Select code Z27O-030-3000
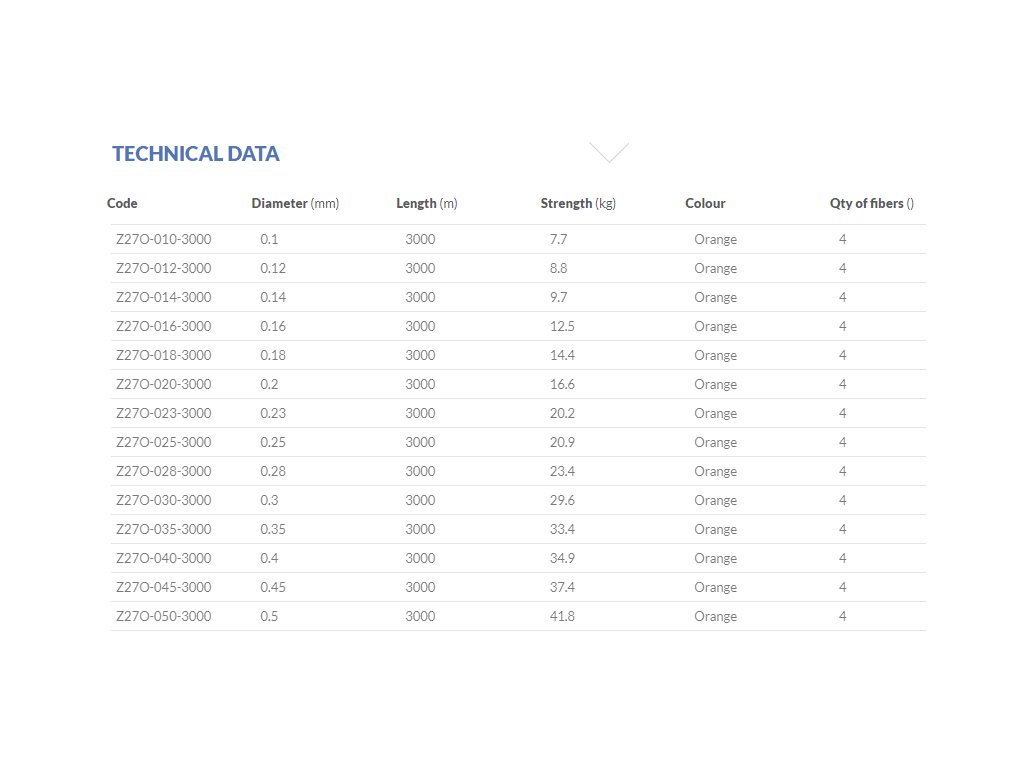Image resolution: width=1024 pixels, height=768 pixels. coord(164,500)
